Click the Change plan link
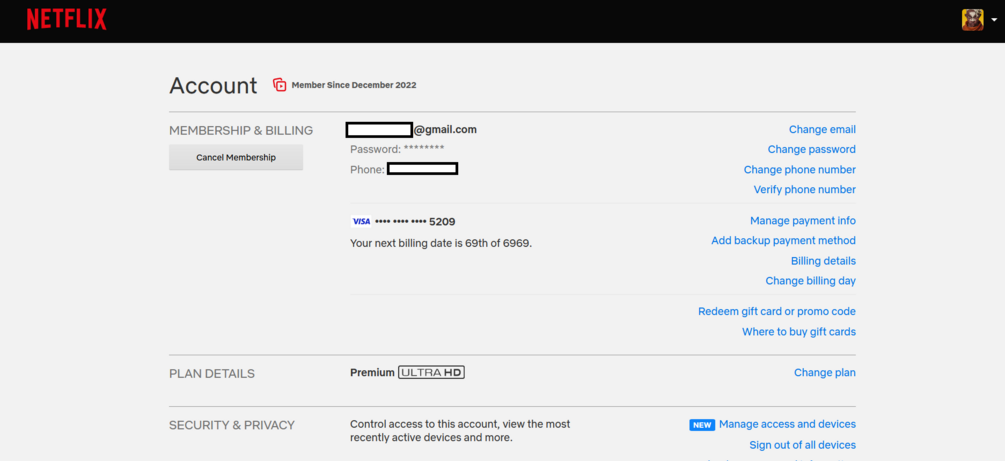 click(x=824, y=373)
